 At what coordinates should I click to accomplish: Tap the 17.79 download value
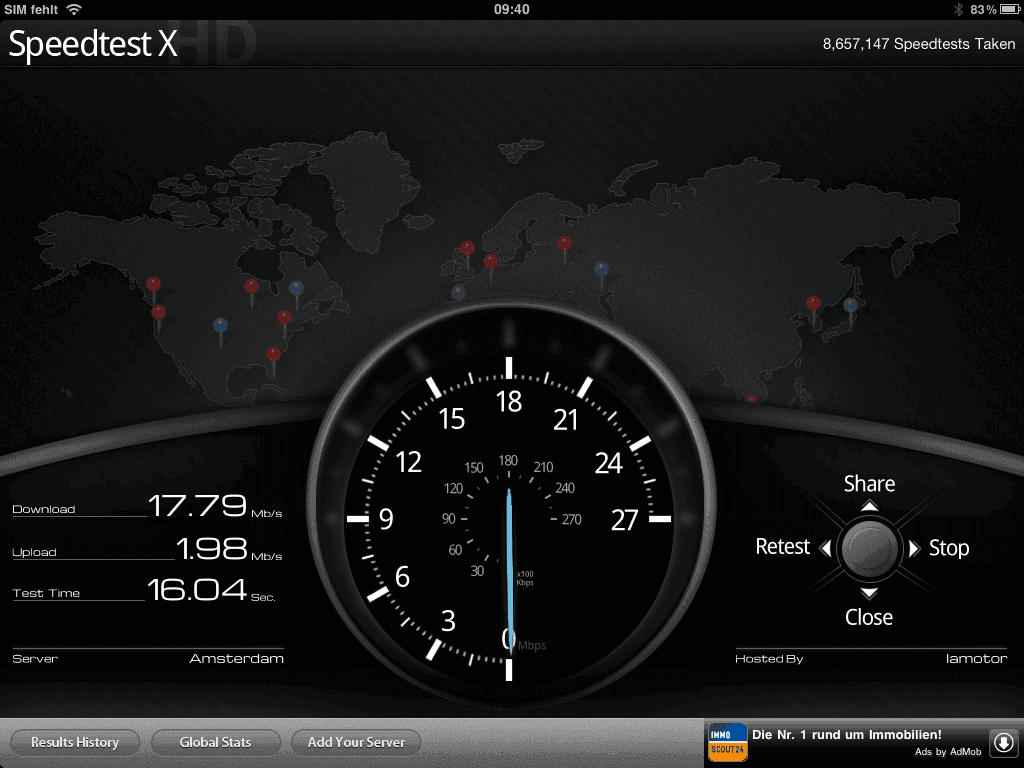(197, 505)
